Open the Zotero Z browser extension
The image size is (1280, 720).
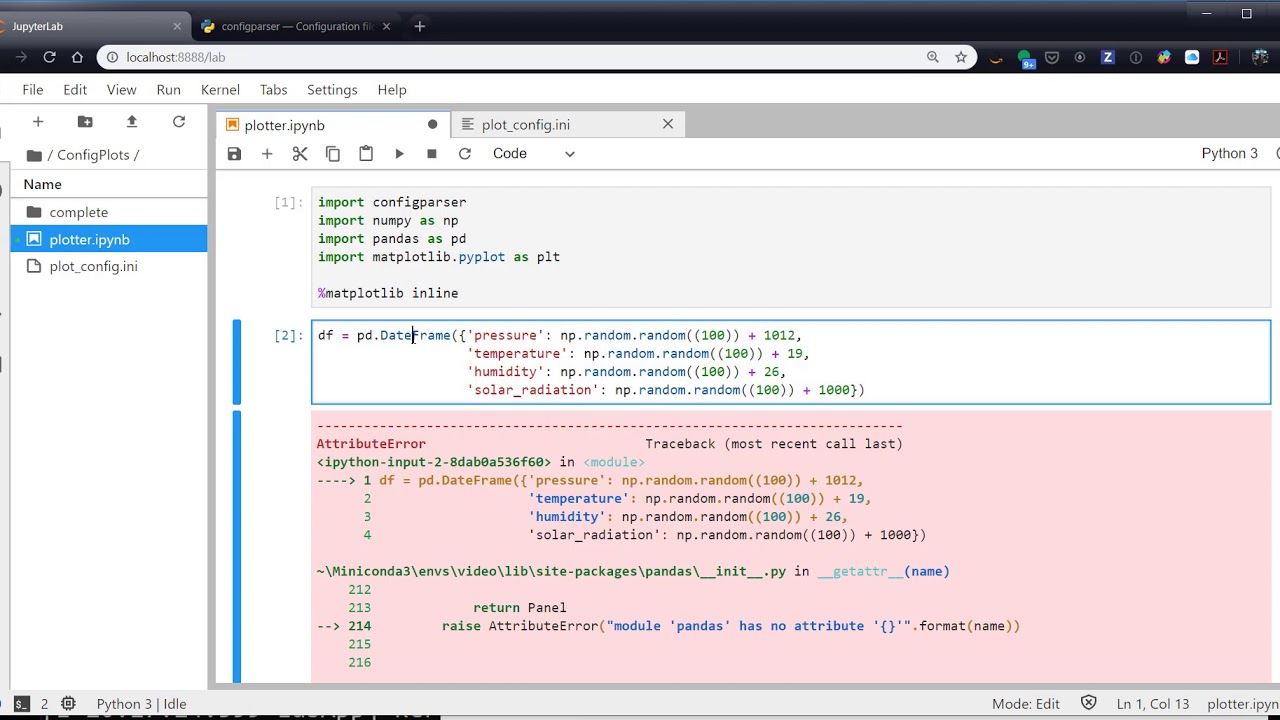(x=1108, y=58)
